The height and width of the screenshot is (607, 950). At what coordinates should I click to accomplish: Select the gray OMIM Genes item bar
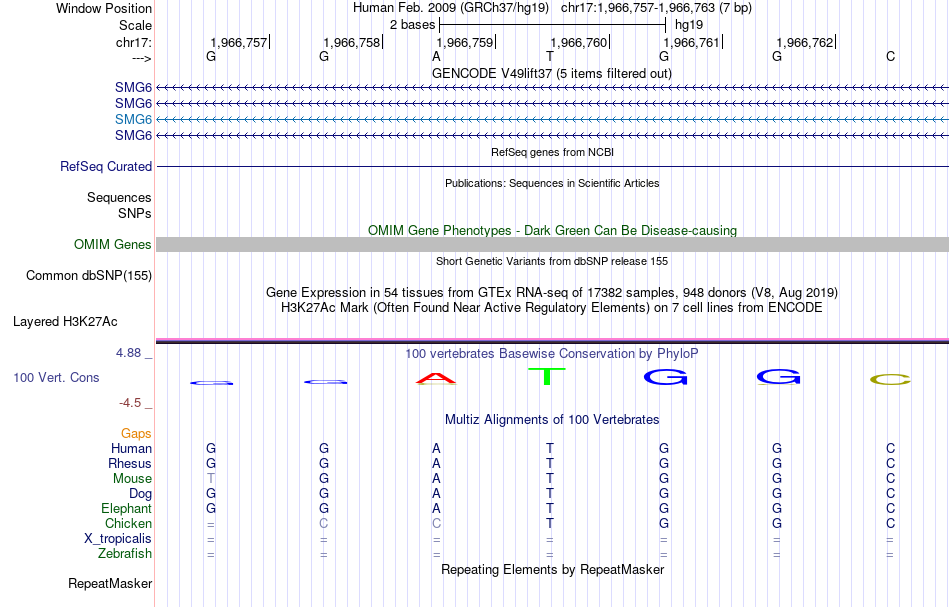[x=552, y=244]
